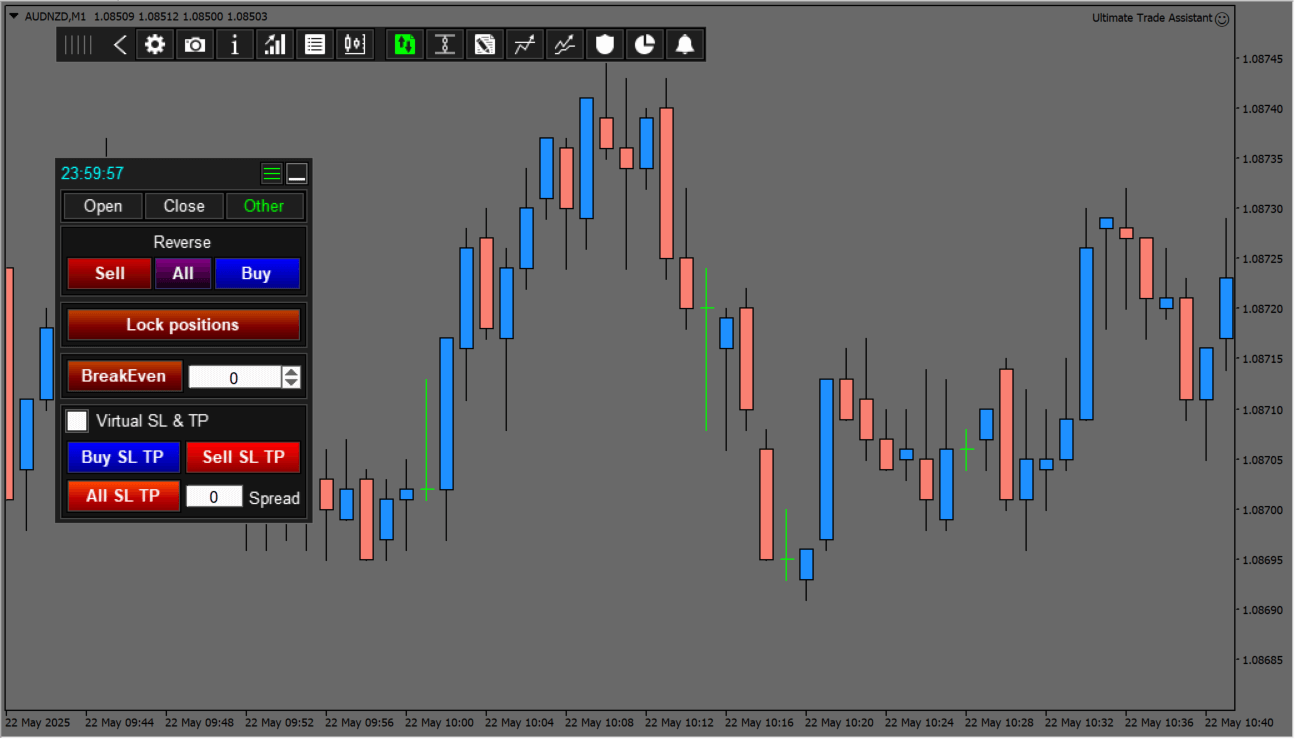The height and width of the screenshot is (739, 1295).
Task: Click the Spread value input field
Action: (x=214, y=497)
